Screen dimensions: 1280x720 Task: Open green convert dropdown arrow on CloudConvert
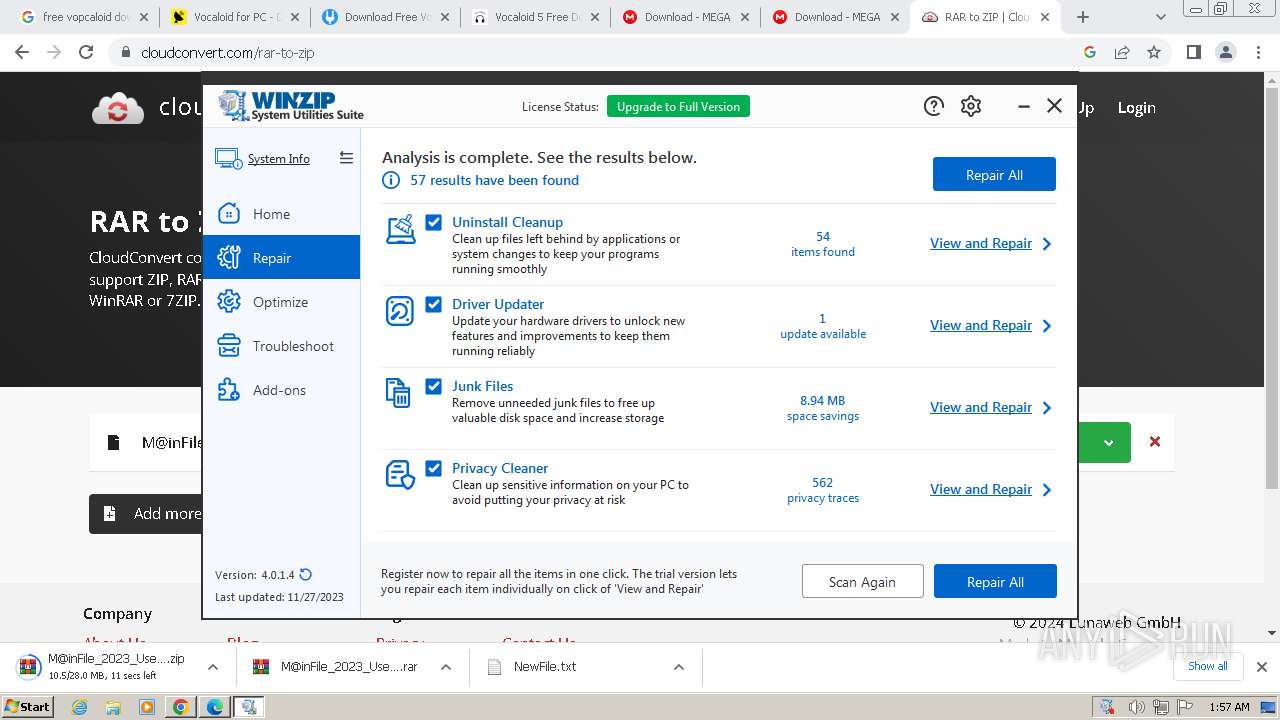tap(1108, 442)
